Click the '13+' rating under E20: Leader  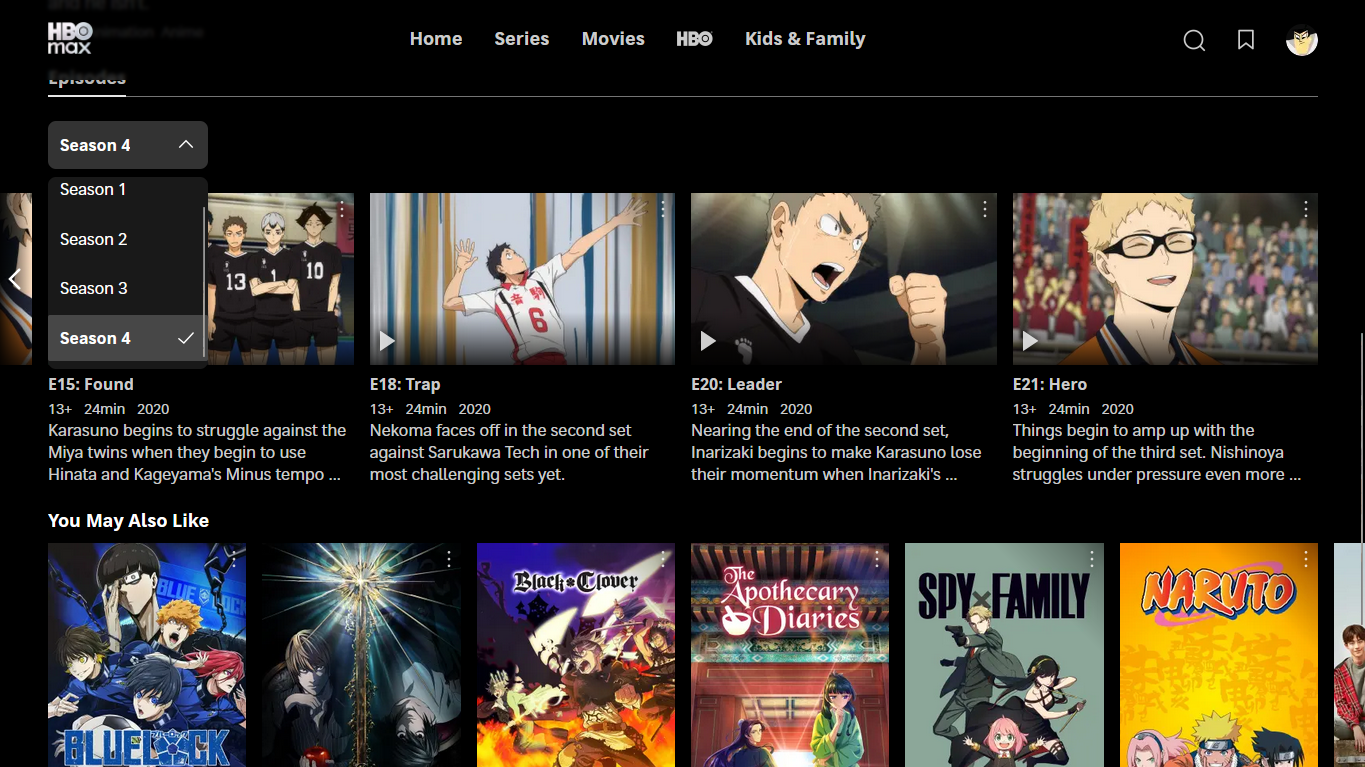coord(703,409)
